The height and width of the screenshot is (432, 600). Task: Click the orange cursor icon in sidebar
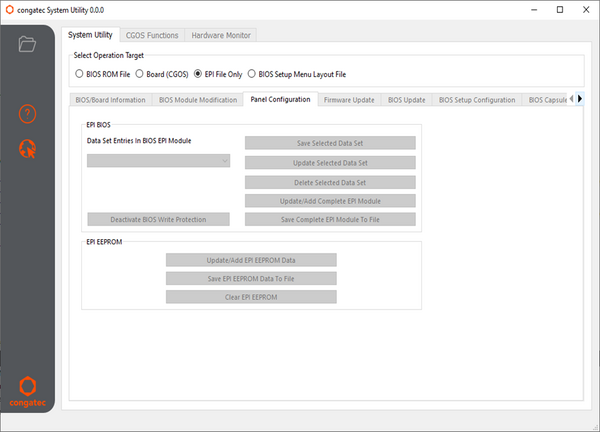[x=27, y=149]
